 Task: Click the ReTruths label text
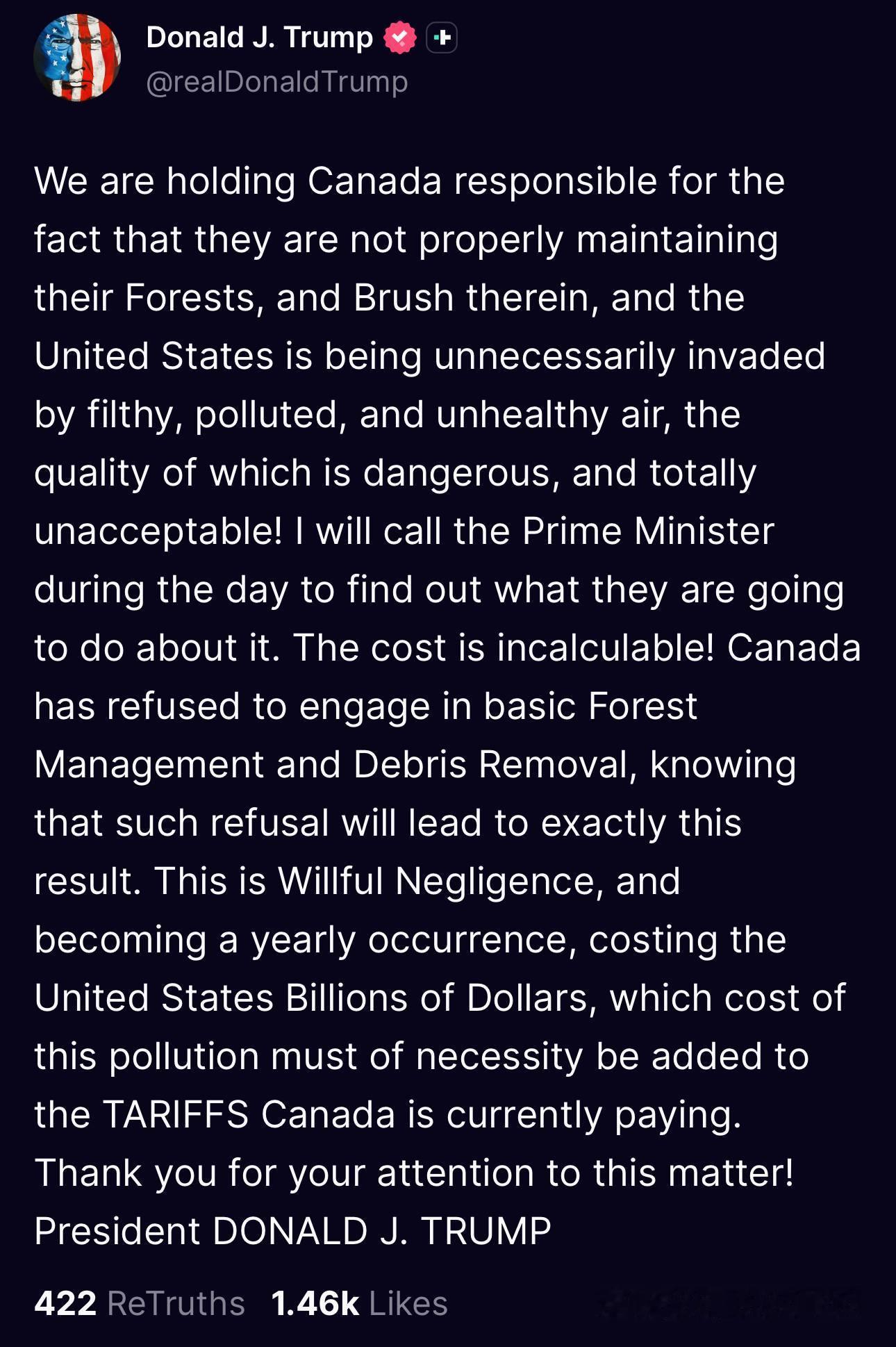point(176,1303)
